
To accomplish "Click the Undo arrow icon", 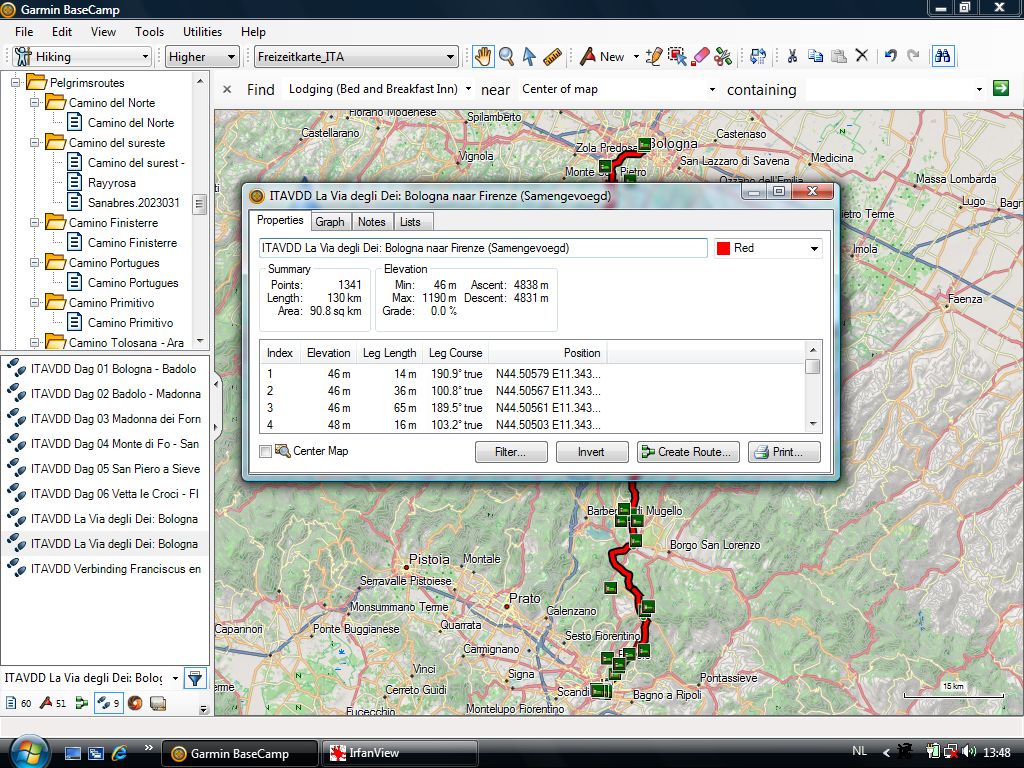I will pos(890,57).
